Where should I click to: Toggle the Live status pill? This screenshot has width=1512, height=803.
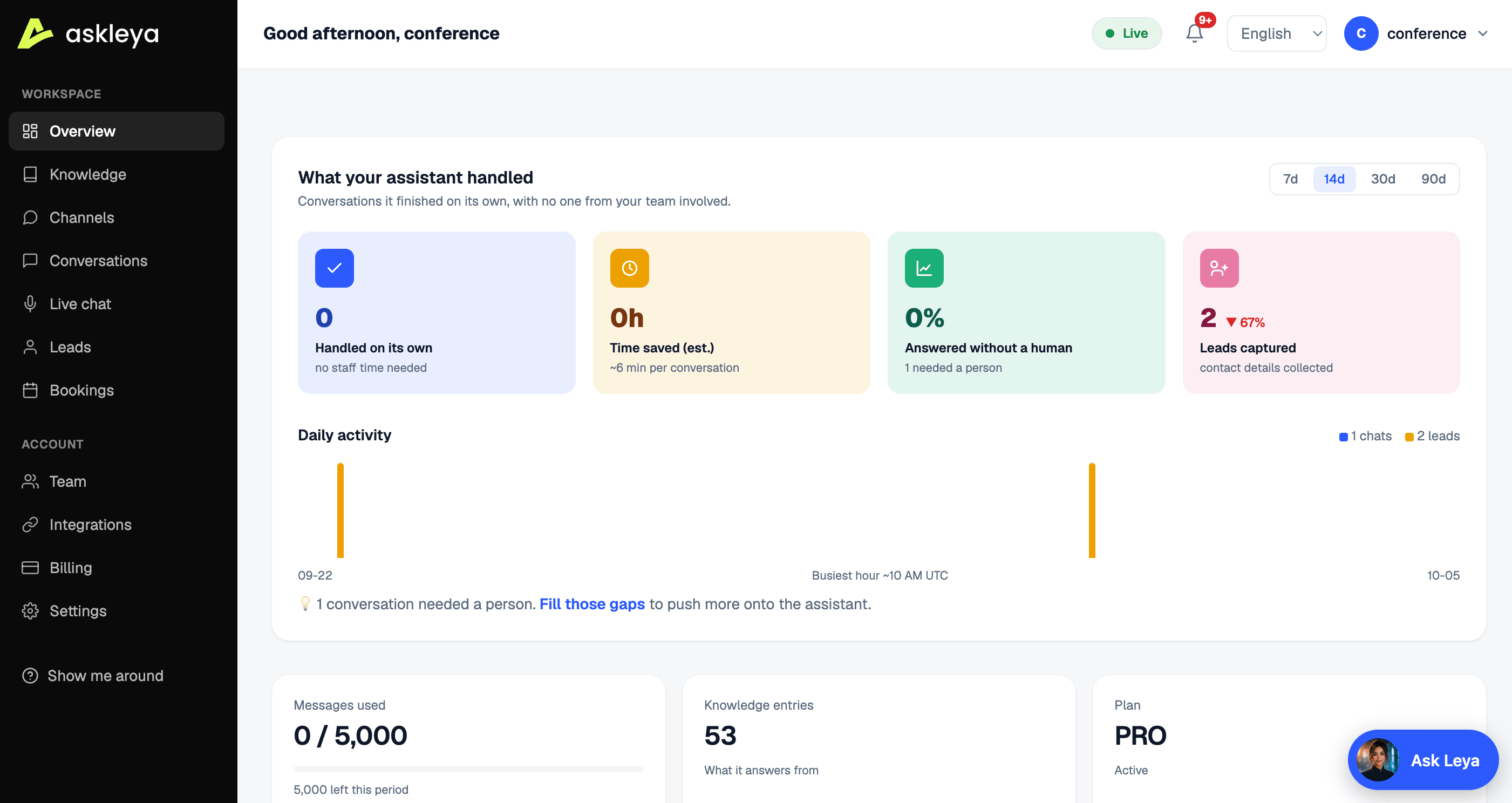(x=1126, y=33)
